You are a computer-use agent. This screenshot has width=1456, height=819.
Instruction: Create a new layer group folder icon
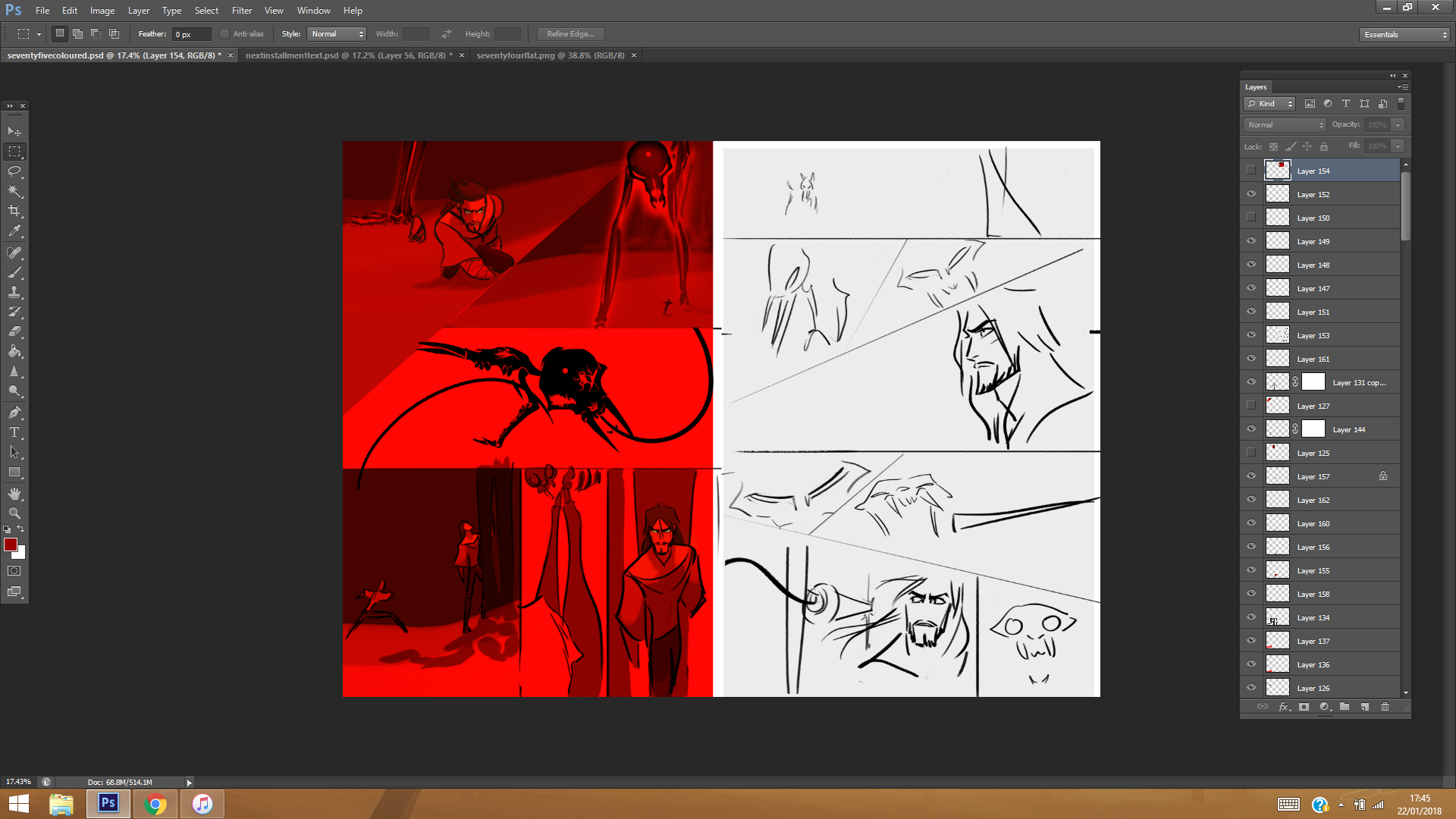[1345, 707]
